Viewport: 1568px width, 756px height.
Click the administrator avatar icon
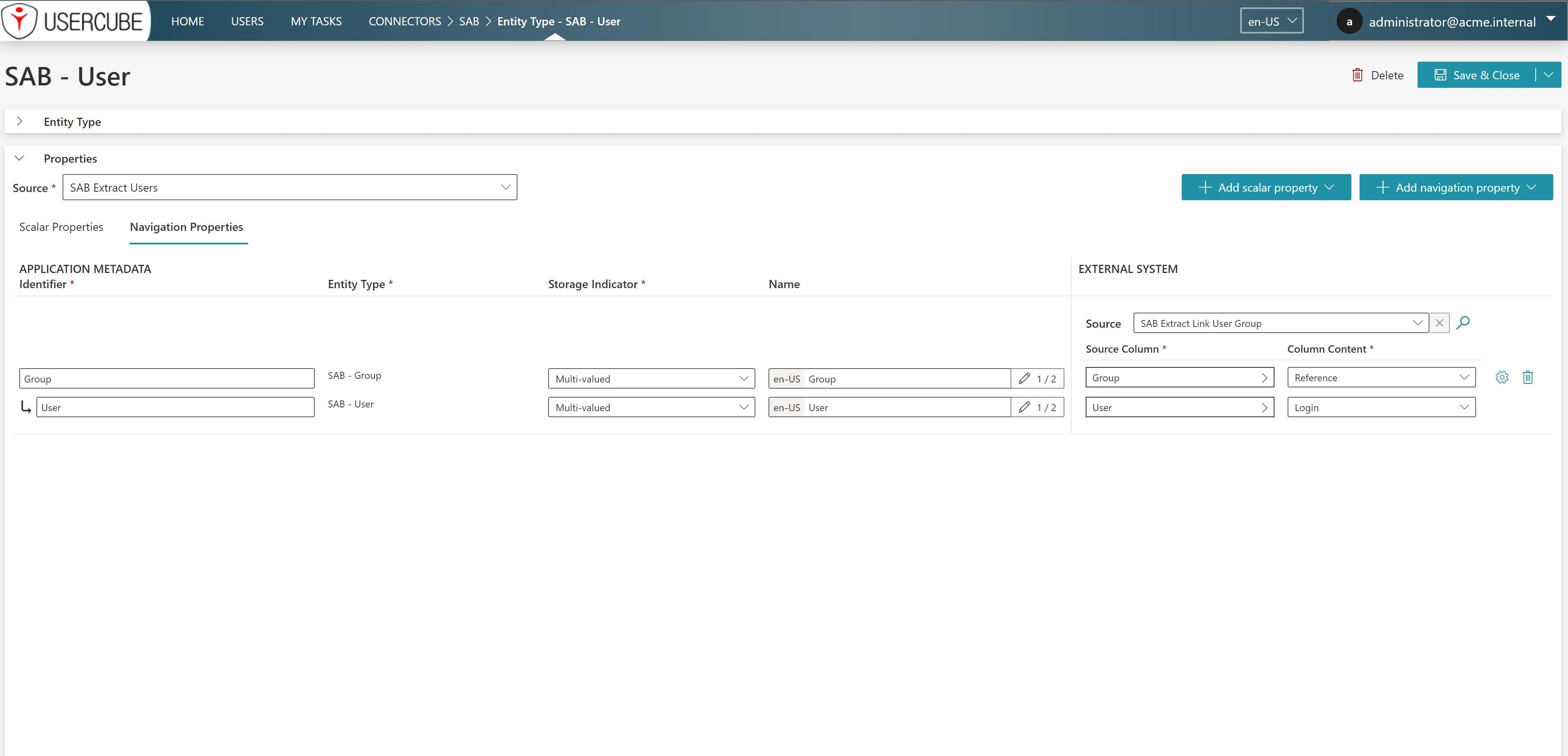[1349, 22]
